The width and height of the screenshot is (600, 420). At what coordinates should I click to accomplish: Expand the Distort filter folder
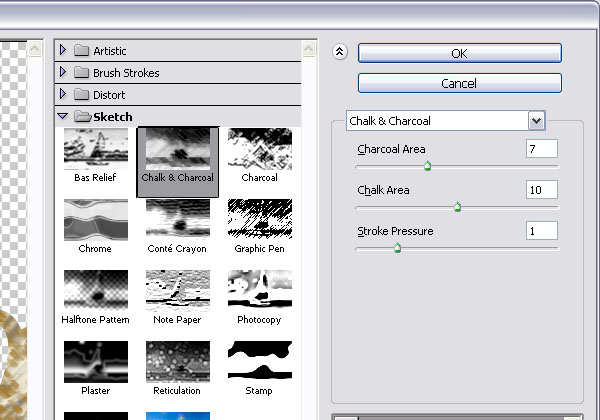(x=63, y=94)
